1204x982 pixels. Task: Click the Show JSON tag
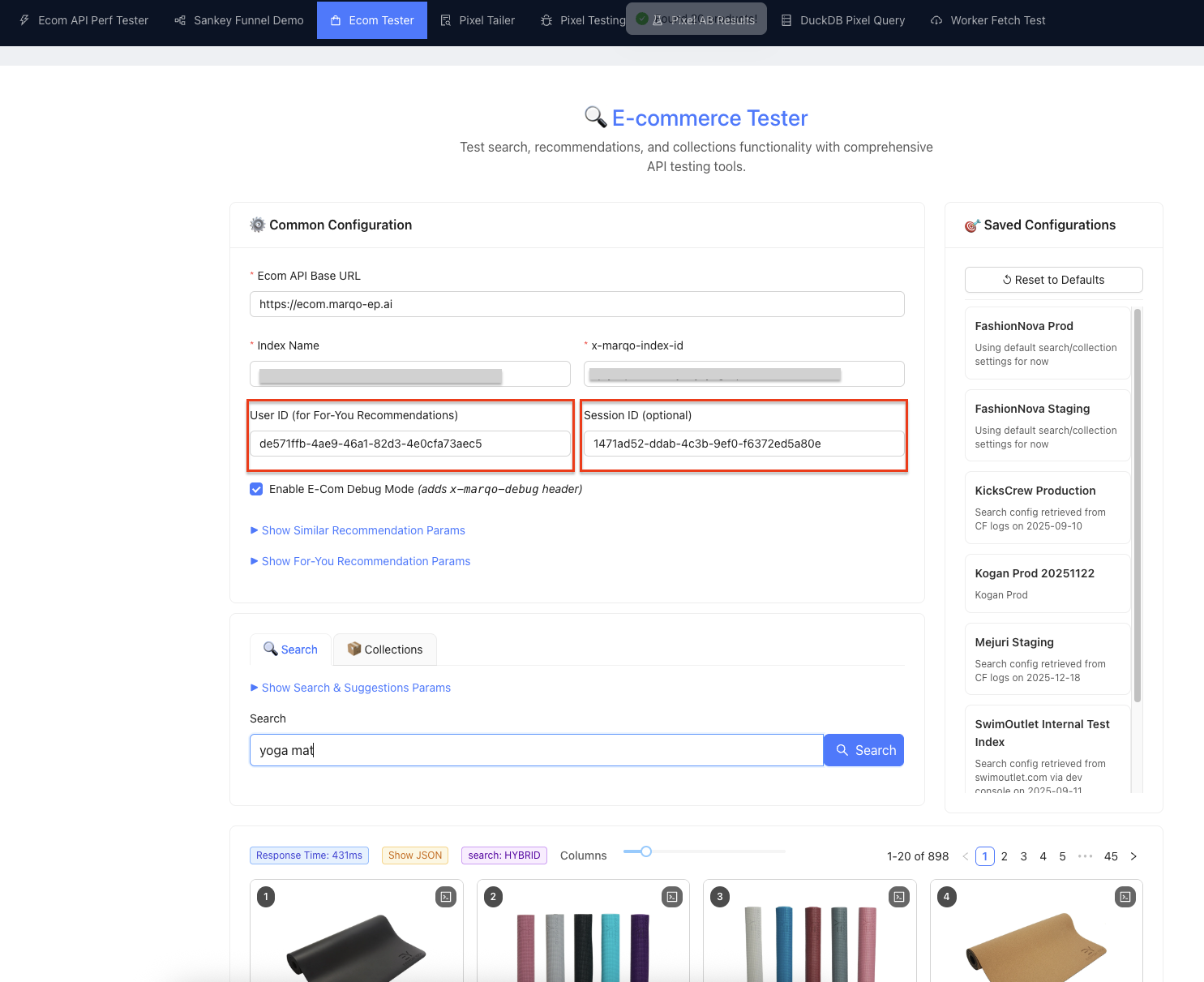415,855
